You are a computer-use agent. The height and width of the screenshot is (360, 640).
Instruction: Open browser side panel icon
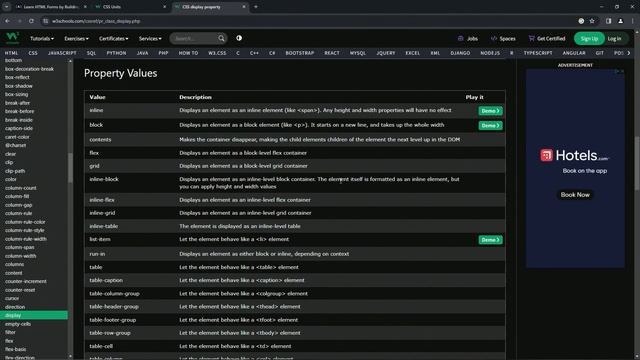608,21
